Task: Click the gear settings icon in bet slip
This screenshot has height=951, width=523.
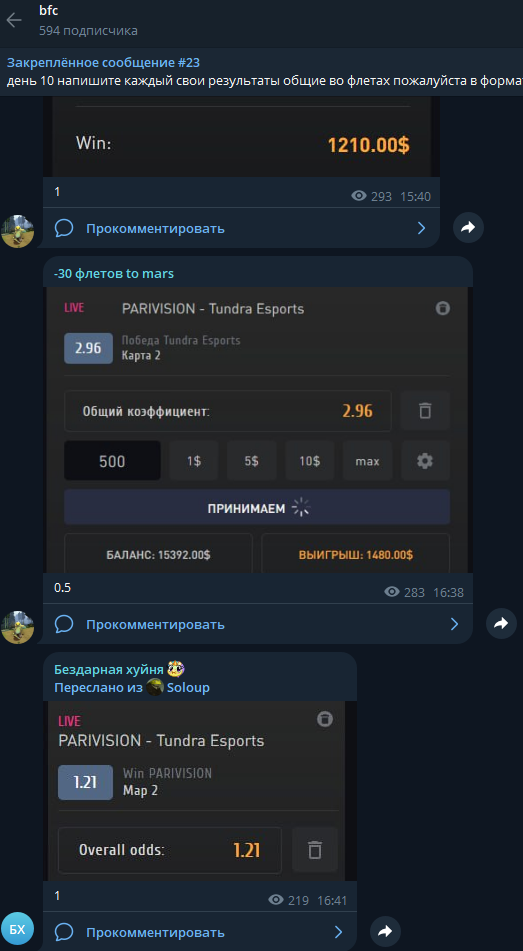Action: pos(425,461)
